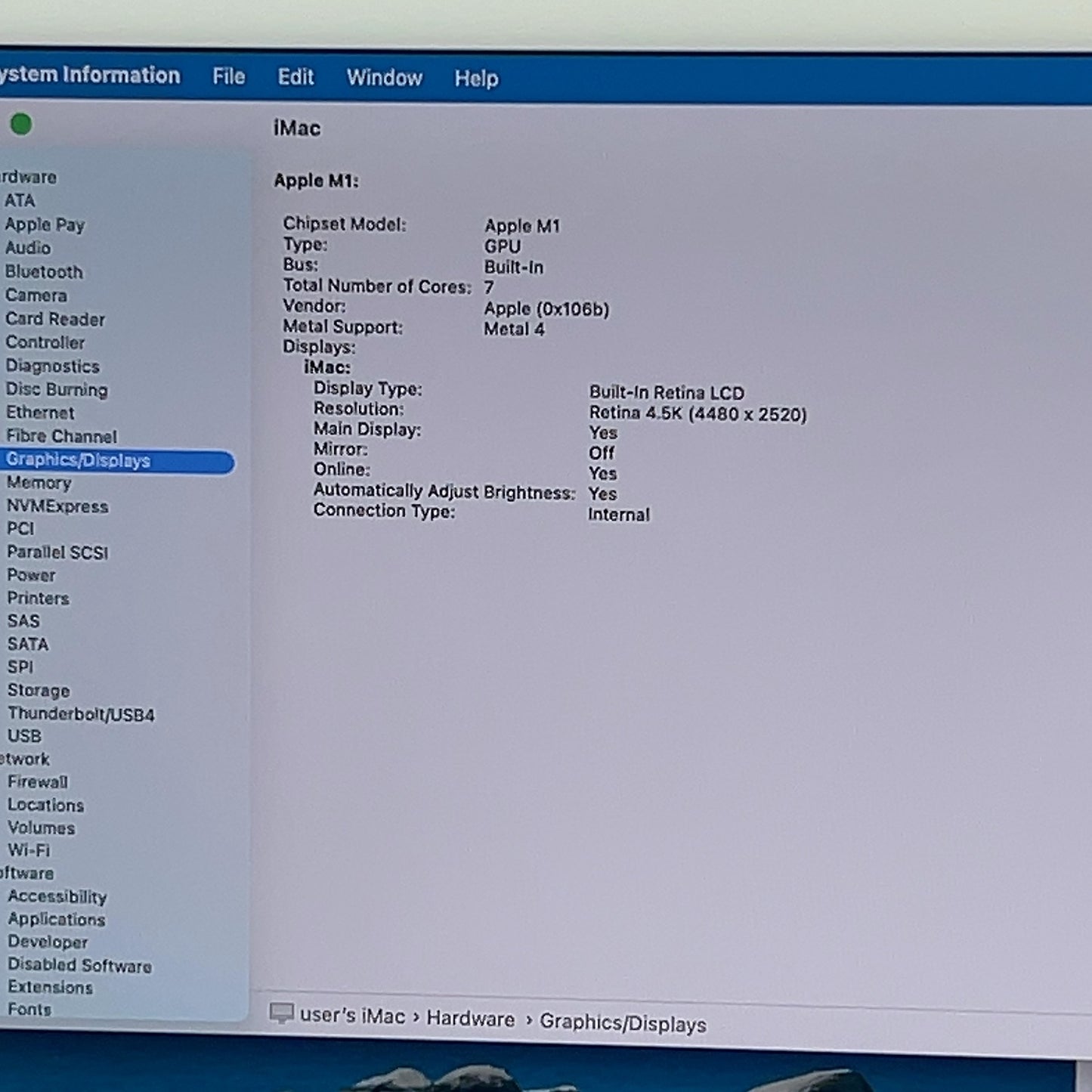The width and height of the screenshot is (1092, 1092).
Task: Select Accessibility in the sidebar
Action: [57, 897]
